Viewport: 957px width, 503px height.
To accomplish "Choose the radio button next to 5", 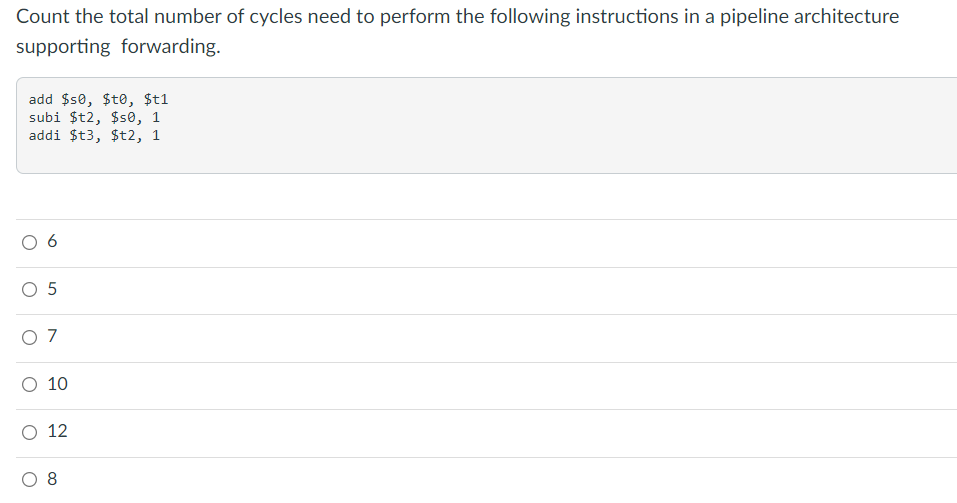I will [29, 289].
